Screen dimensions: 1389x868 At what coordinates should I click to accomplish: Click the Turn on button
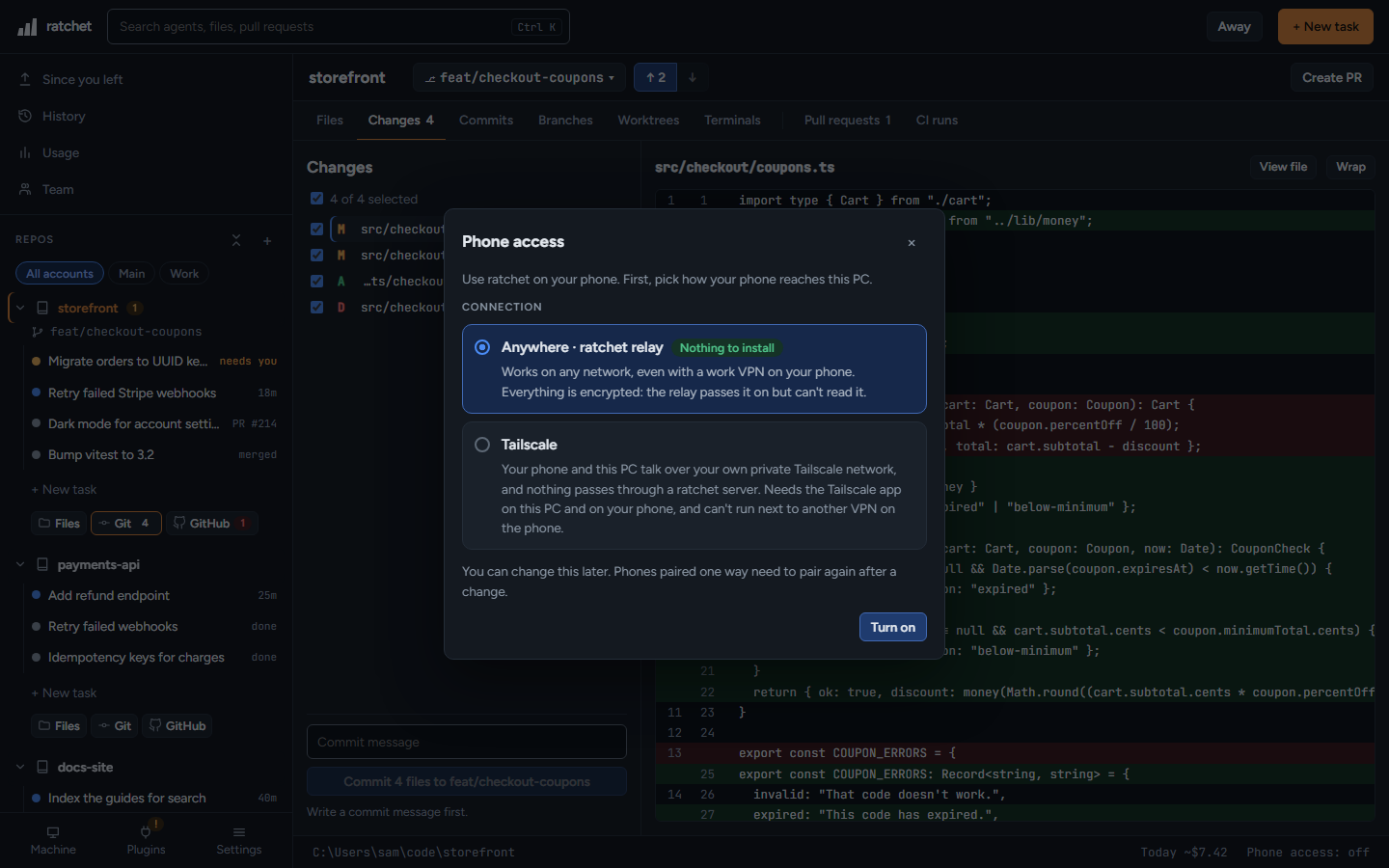click(x=893, y=627)
